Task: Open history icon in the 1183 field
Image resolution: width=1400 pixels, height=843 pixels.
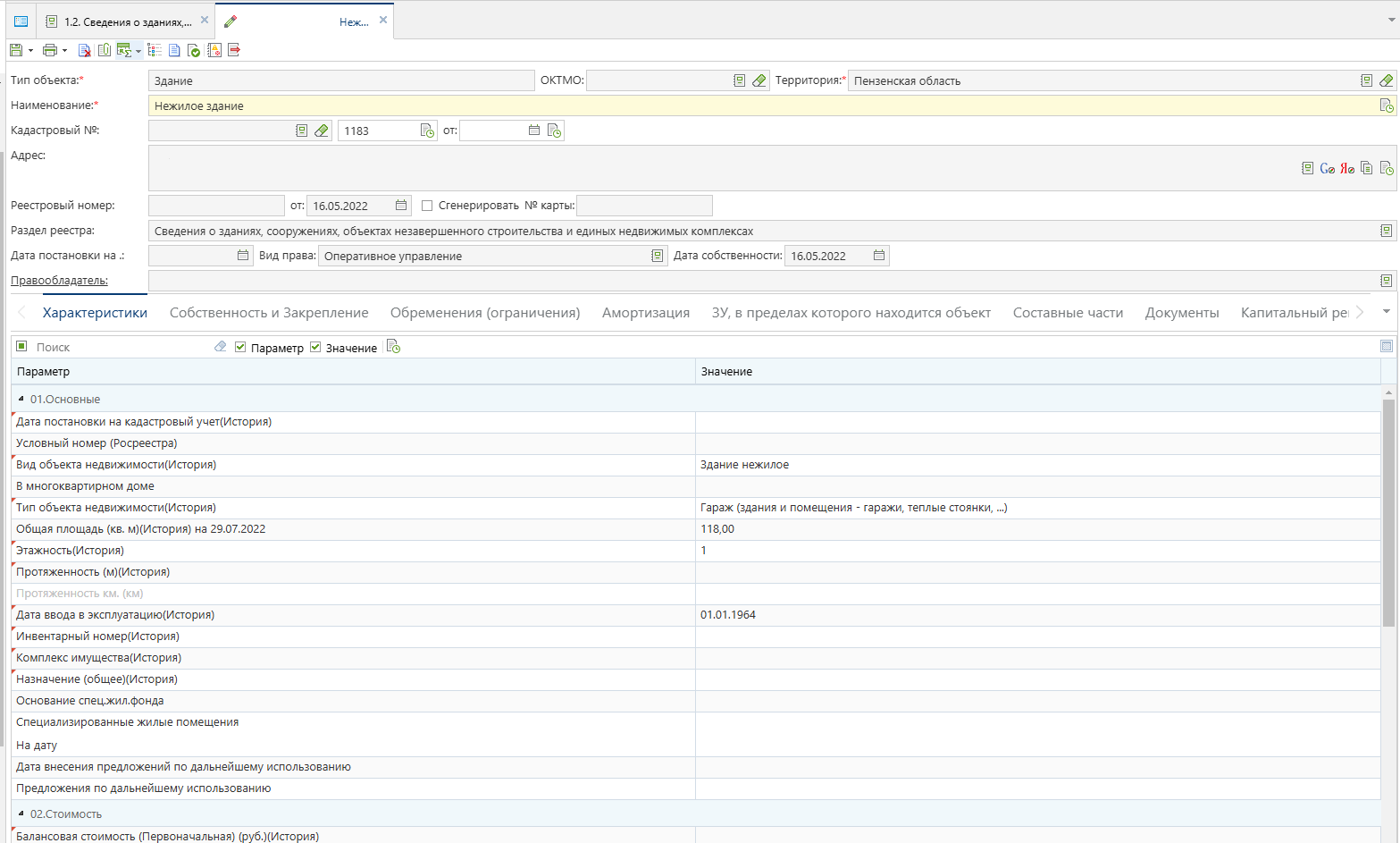Action: coord(428,131)
